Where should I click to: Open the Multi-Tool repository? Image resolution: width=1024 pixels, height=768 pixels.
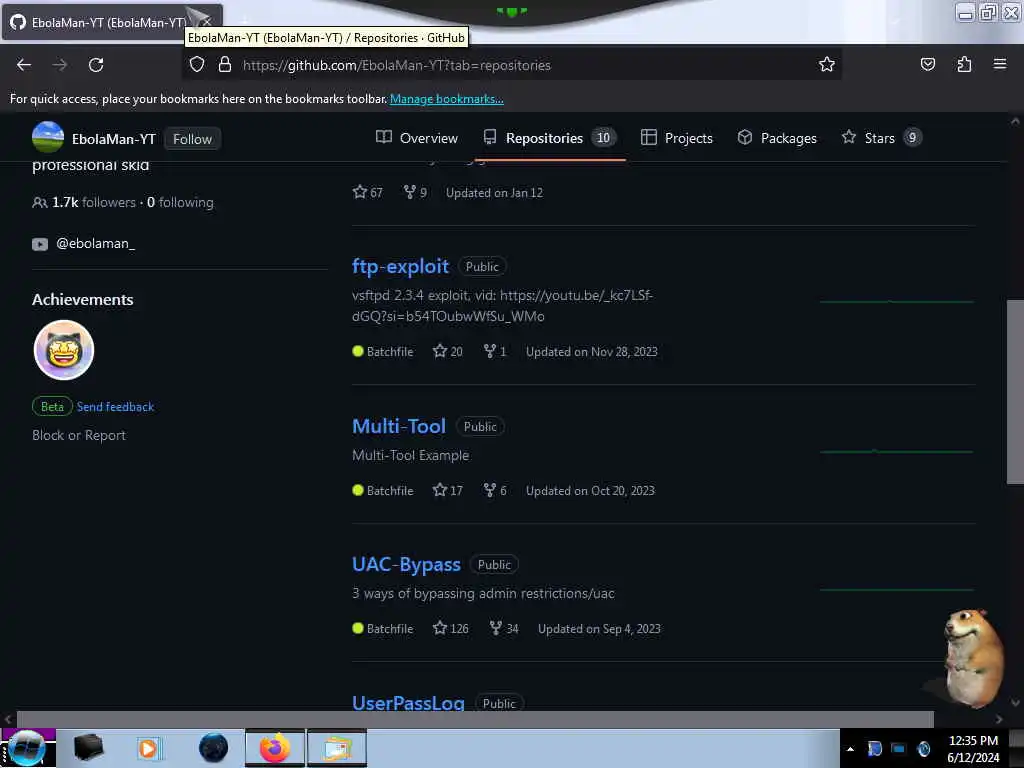point(399,426)
